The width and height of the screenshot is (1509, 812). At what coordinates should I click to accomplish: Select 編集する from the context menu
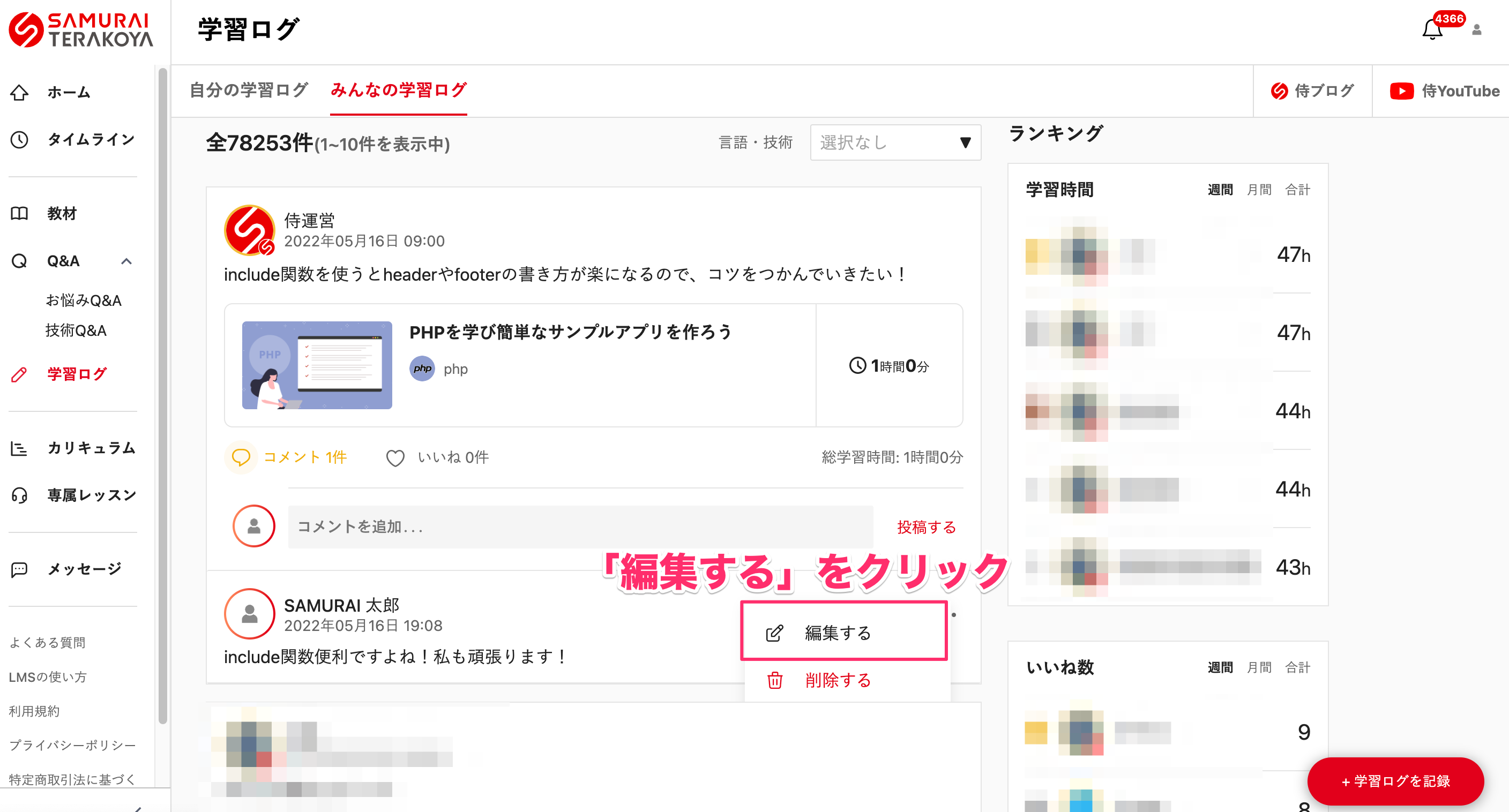(838, 633)
